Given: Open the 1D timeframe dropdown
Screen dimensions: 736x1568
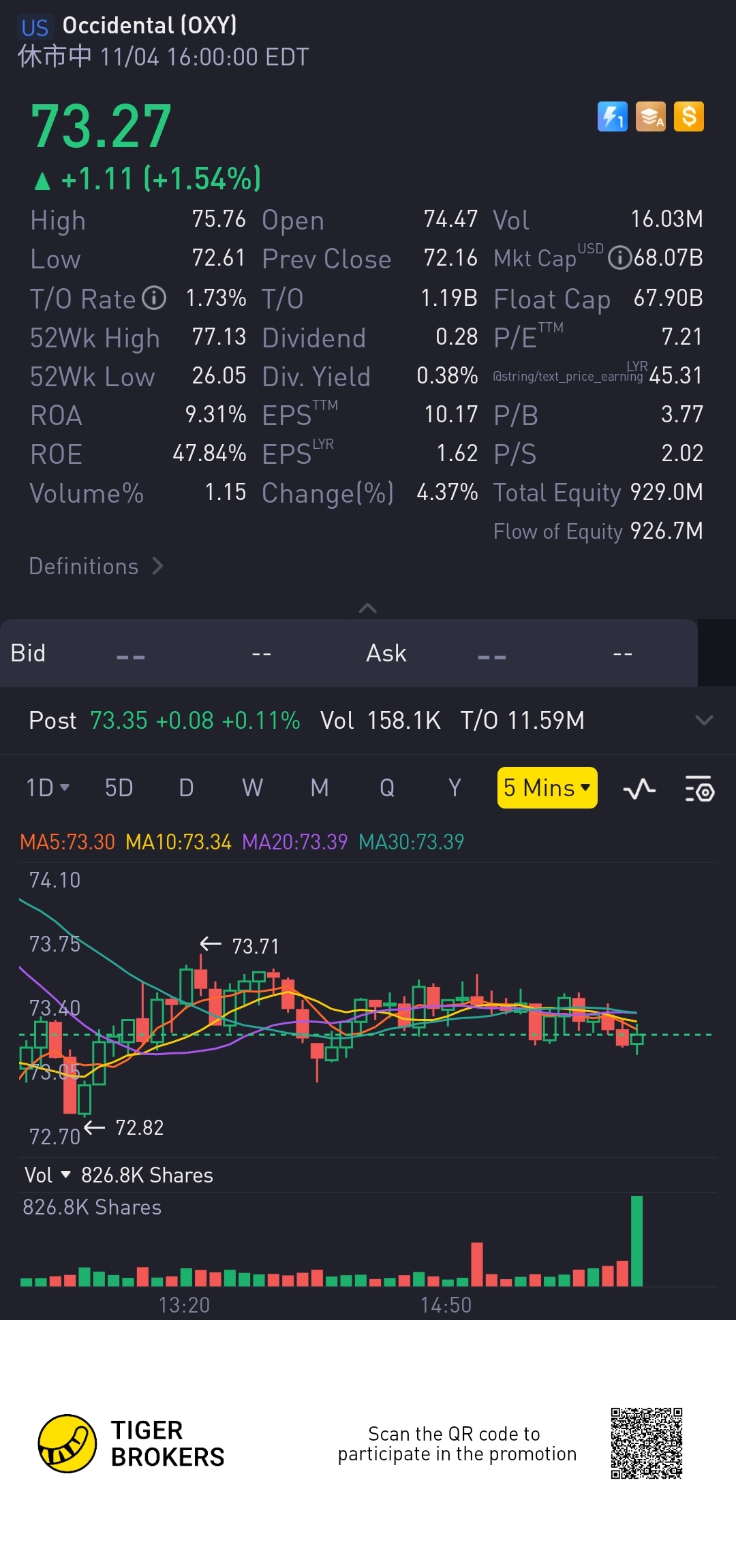Looking at the screenshot, I should 47,788.
